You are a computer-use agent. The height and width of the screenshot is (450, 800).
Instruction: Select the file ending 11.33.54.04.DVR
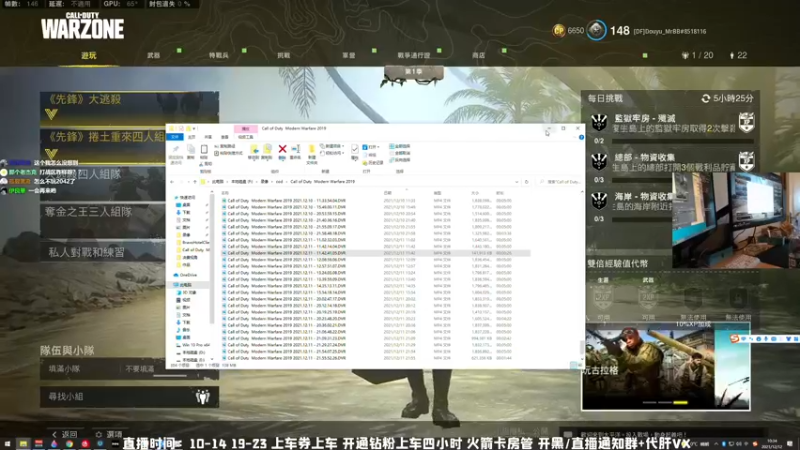[x=286, y=201]
